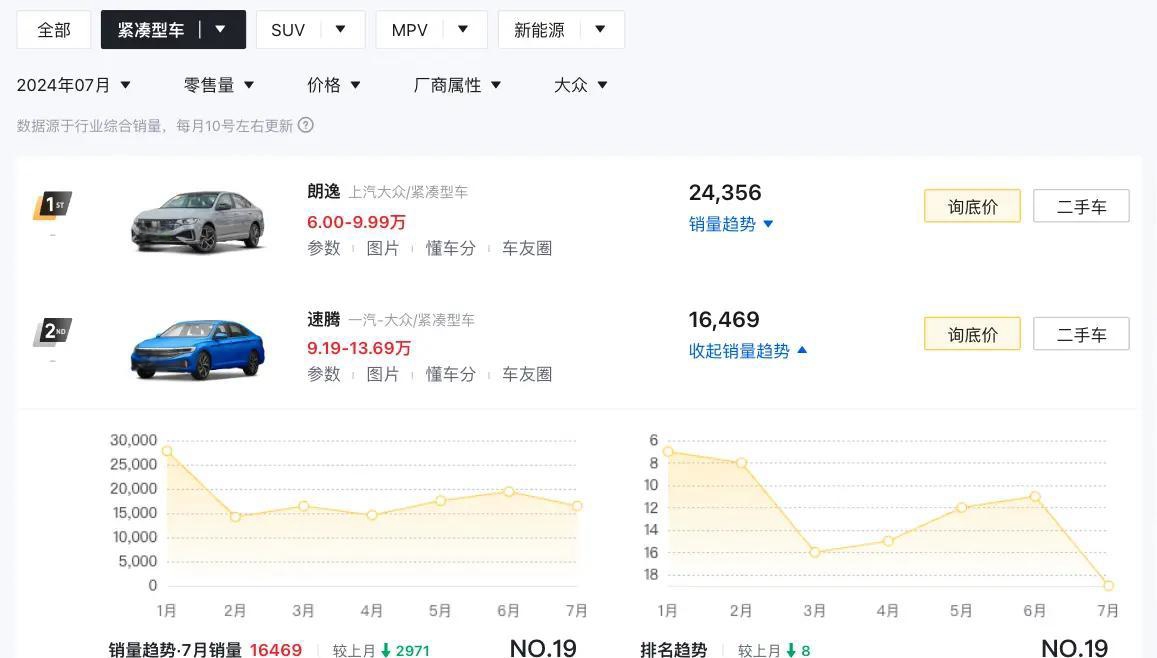Click 二手车 button for 速腾
The width and height of the screenshot is (1157, 658).
pos(1082,333)
